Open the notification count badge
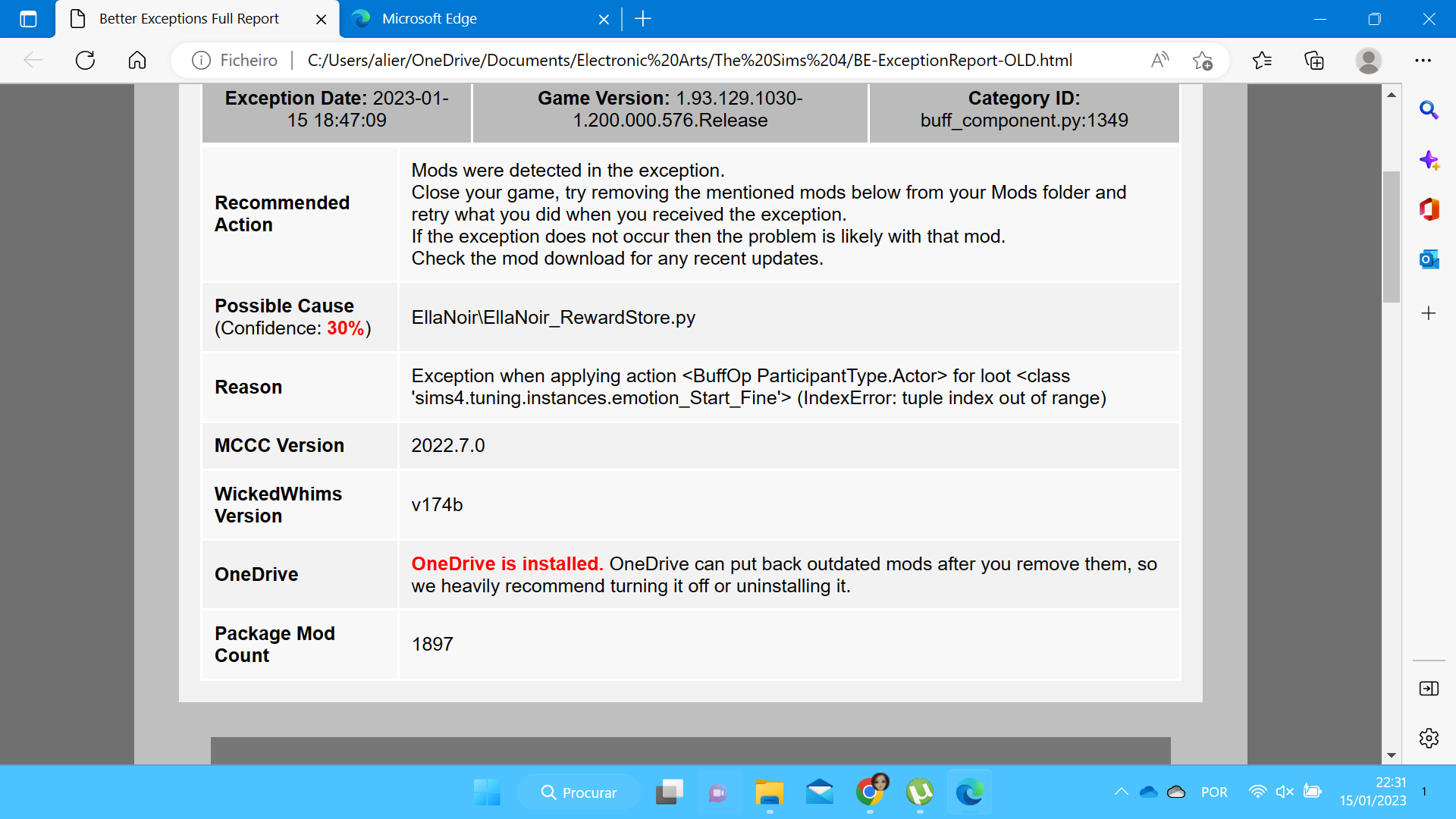 tap(1424, 792)
